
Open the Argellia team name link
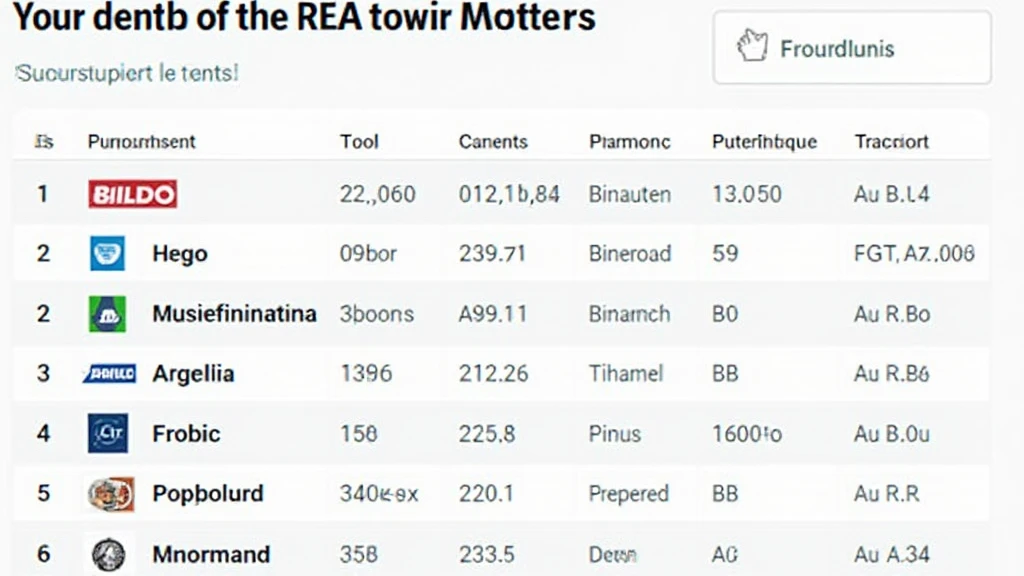pyautogui.click(x=193, y=374)
